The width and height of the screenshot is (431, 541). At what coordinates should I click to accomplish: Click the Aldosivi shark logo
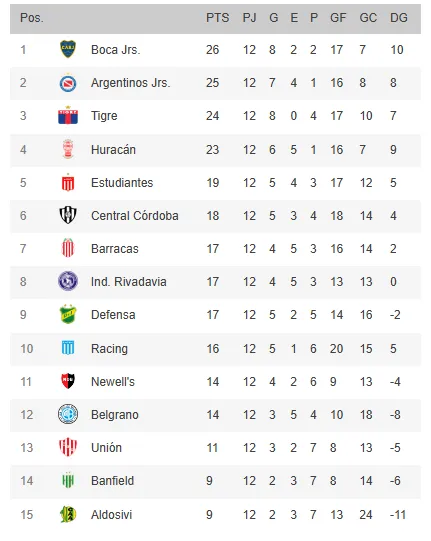coord(68,514)
